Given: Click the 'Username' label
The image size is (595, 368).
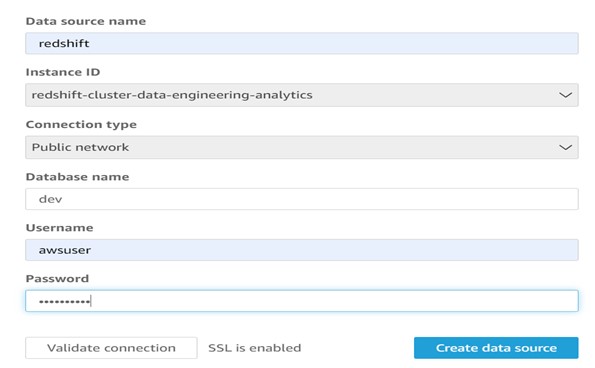Looking at the screenshot, I should (60, 228).
